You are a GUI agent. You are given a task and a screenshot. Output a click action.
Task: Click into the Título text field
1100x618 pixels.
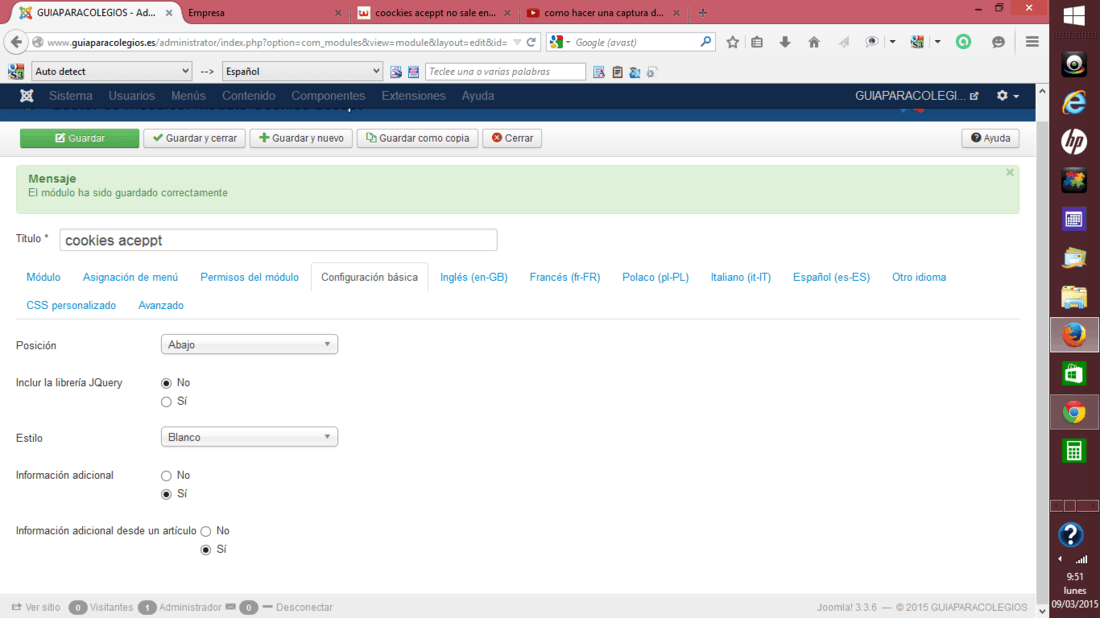tap(279, 240)
